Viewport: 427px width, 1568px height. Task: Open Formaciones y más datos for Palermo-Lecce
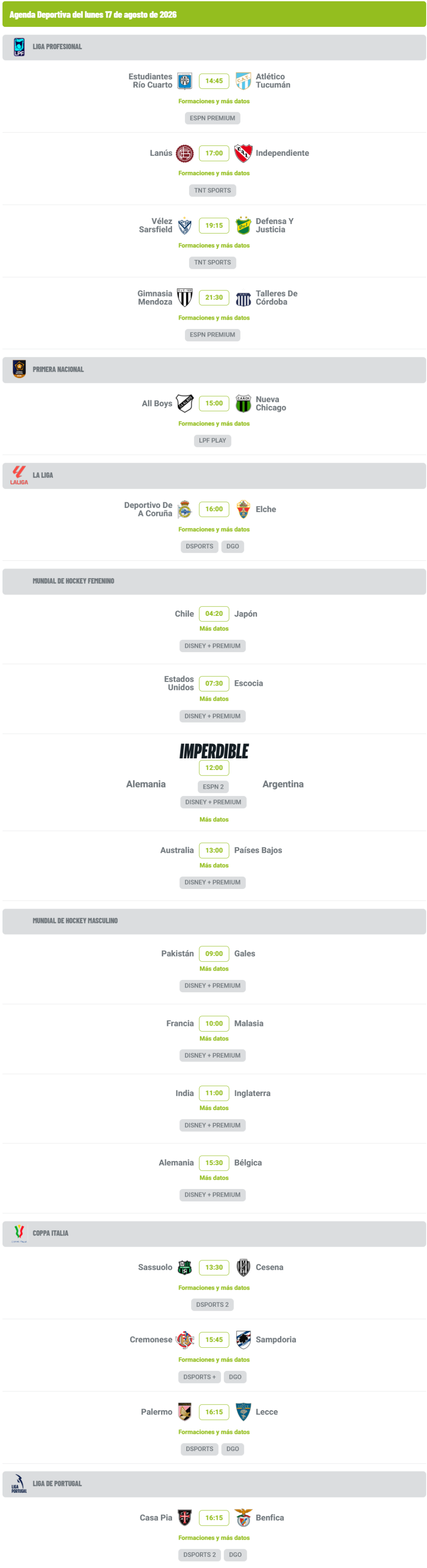tap(214, 1432)
